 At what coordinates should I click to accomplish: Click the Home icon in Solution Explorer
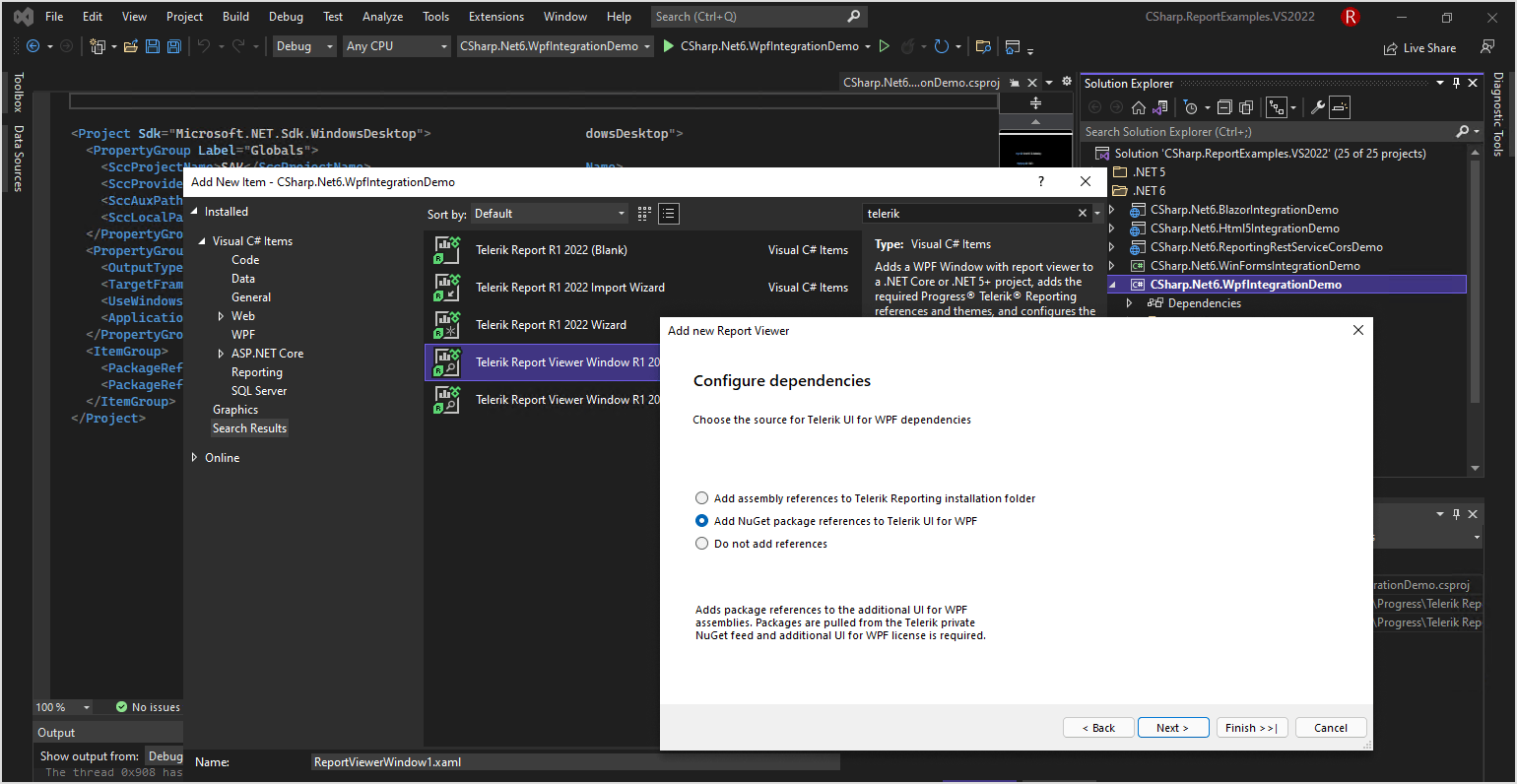click(x=1139, y=107)
